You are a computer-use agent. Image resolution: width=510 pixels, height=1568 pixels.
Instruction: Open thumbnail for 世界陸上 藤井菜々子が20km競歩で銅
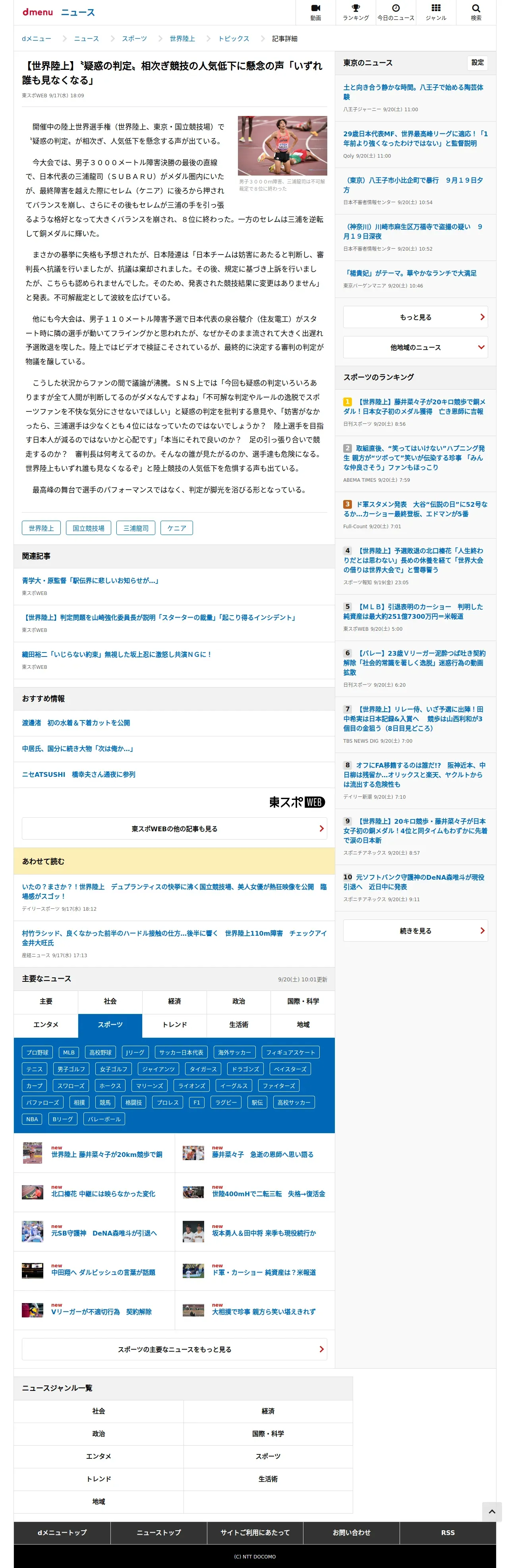point(32,1153)
